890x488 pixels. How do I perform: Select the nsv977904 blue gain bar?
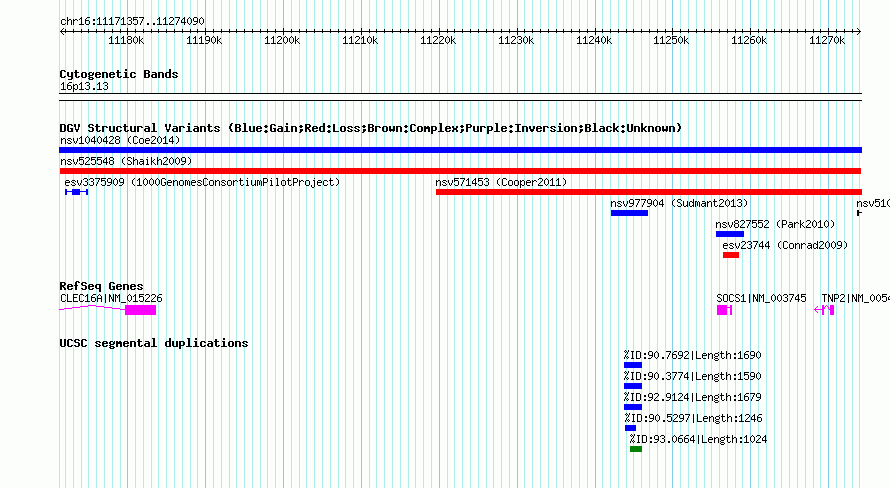click(x=629, y=213)
